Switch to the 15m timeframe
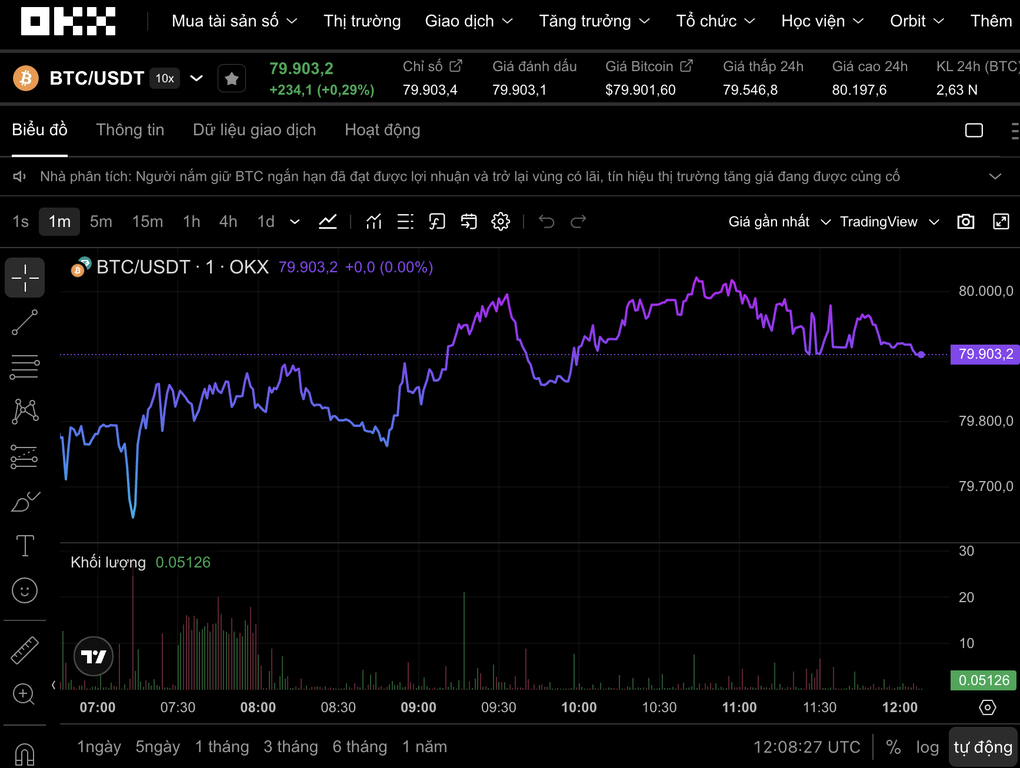Image resolution: width=1020 pixels, height=768 pixels. pos(148,222)
